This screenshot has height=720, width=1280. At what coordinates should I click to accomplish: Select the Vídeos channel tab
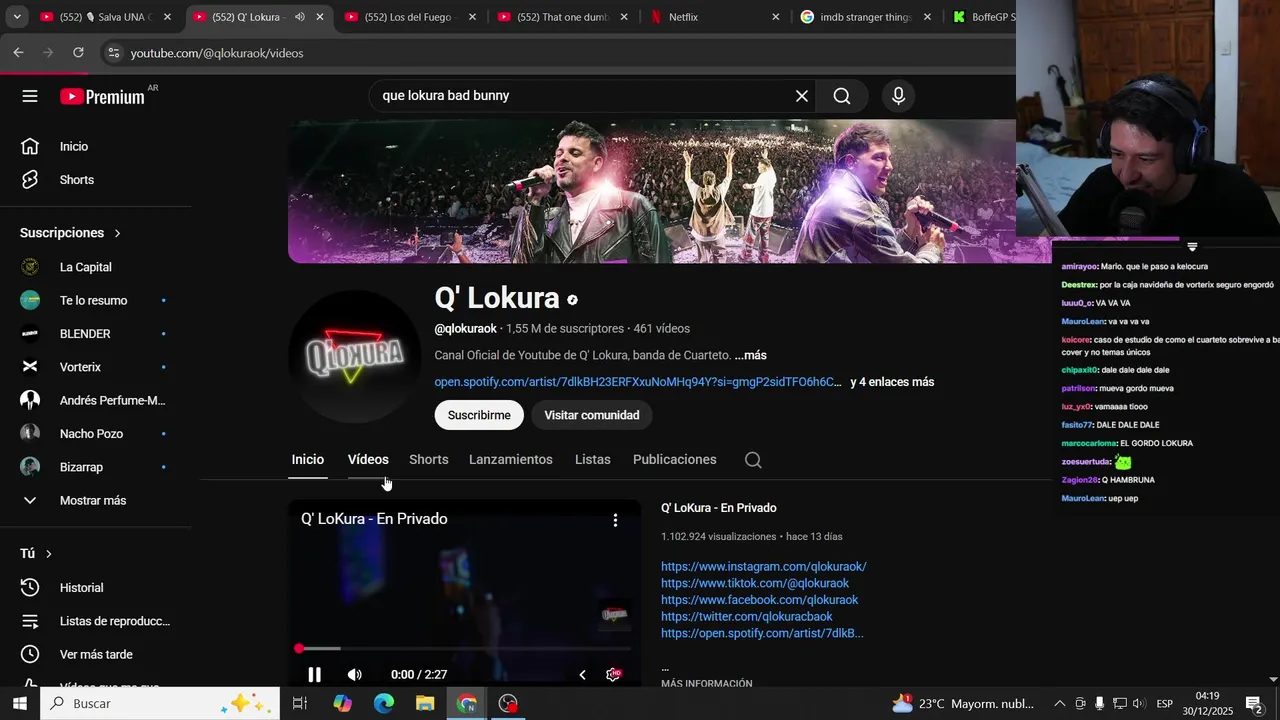(368, 460)
